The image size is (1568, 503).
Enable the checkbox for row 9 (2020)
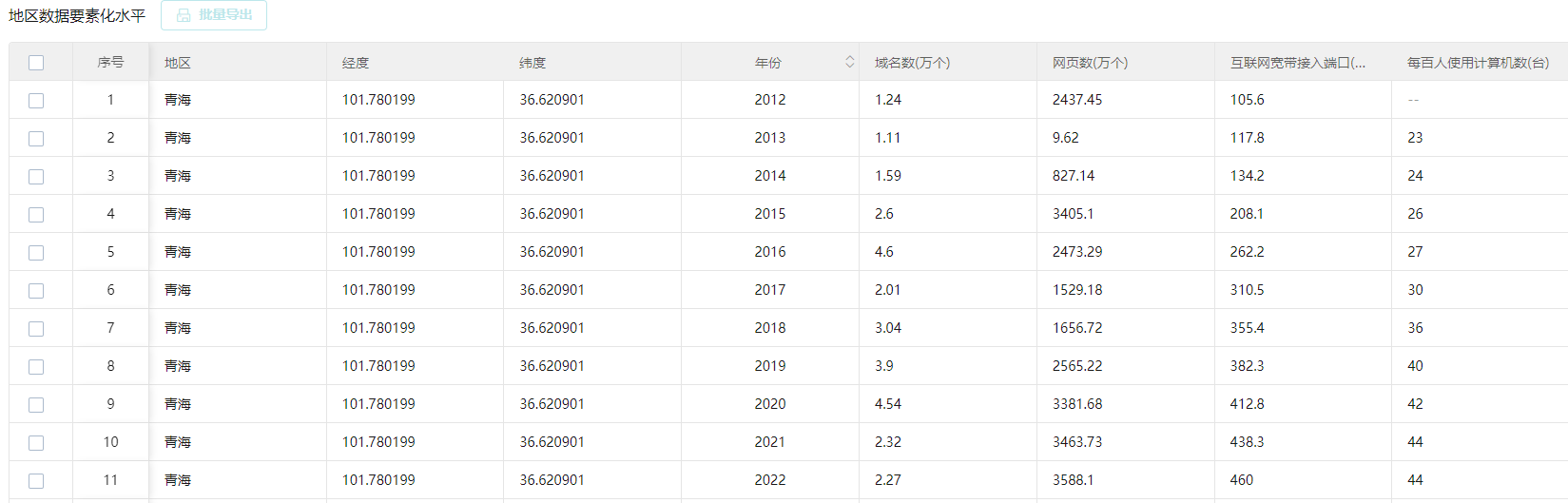click(x=36, y=405)
